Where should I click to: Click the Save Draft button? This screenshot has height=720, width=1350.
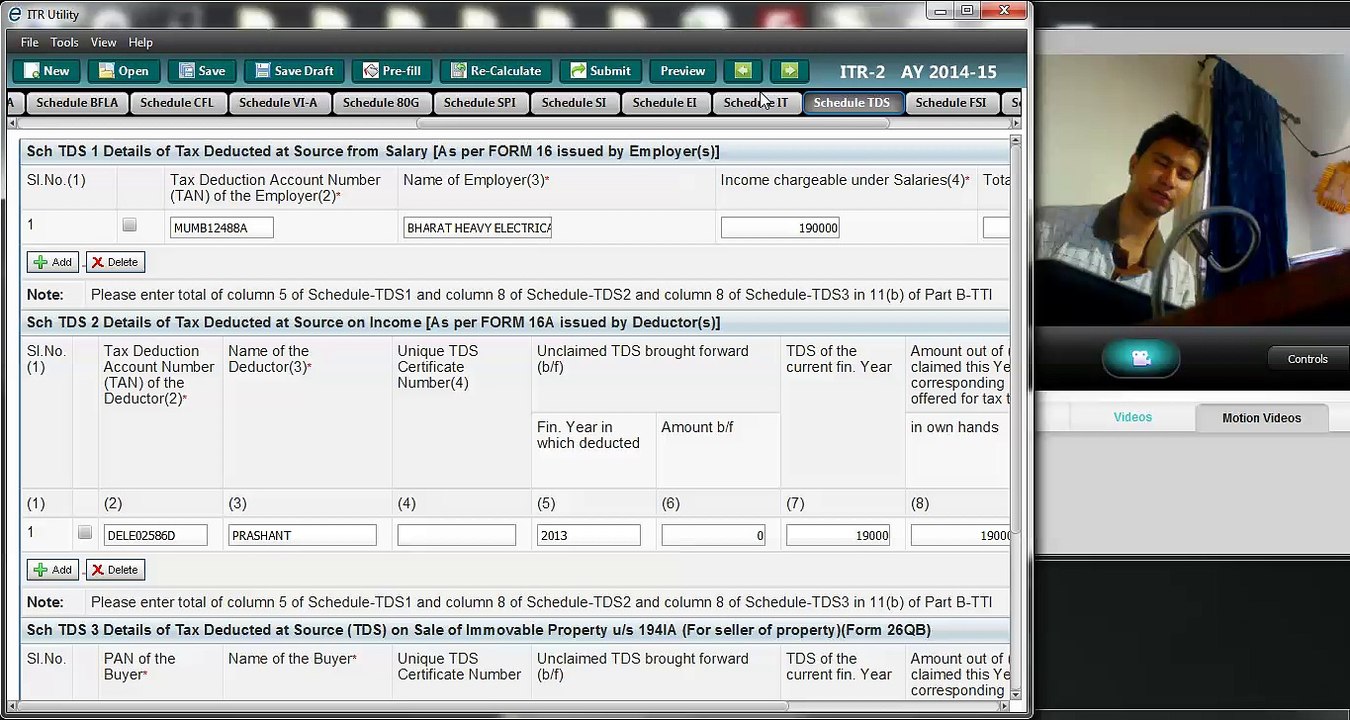coord(293,71)
